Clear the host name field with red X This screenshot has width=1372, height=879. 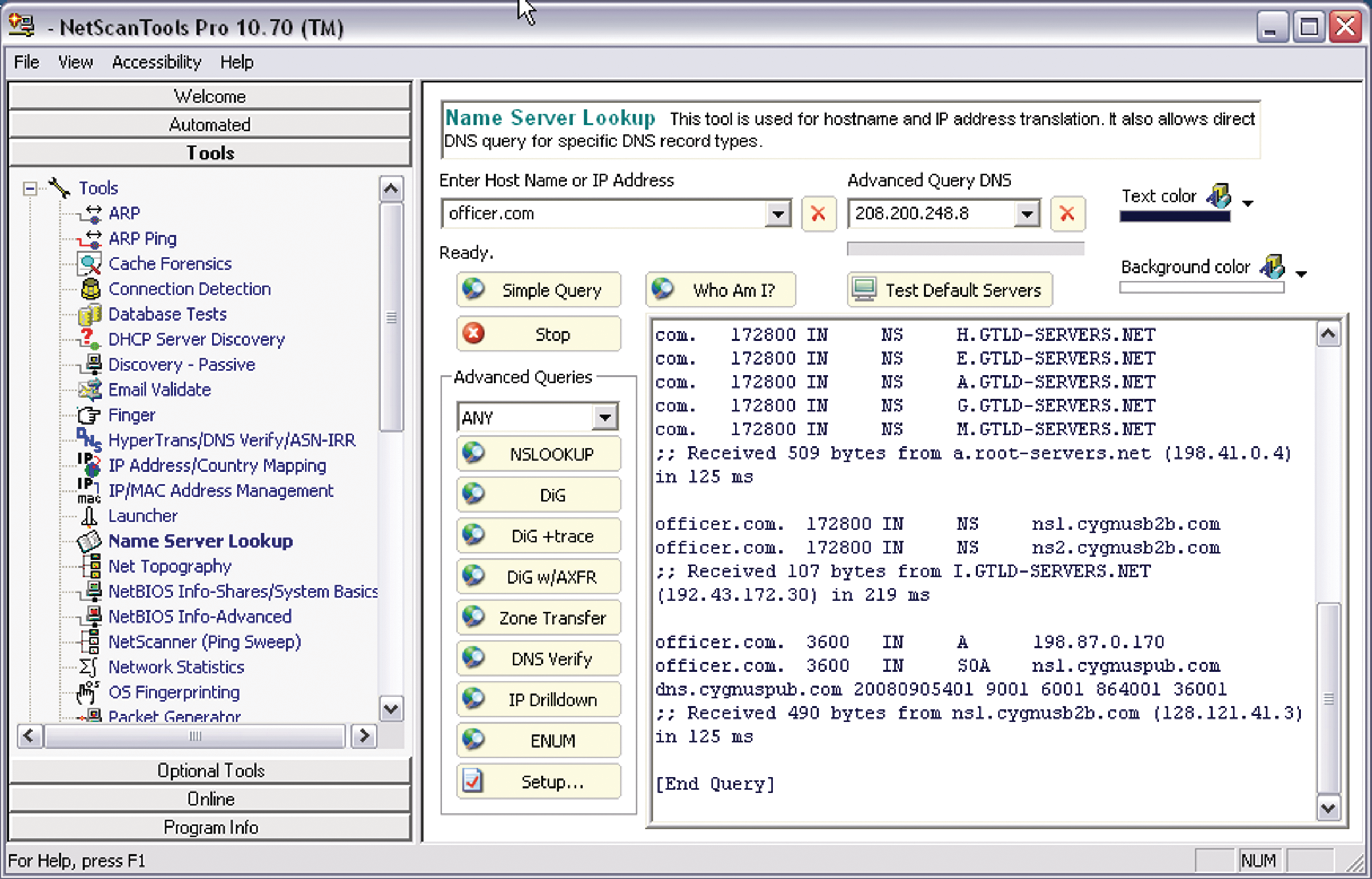click(819, 214)
